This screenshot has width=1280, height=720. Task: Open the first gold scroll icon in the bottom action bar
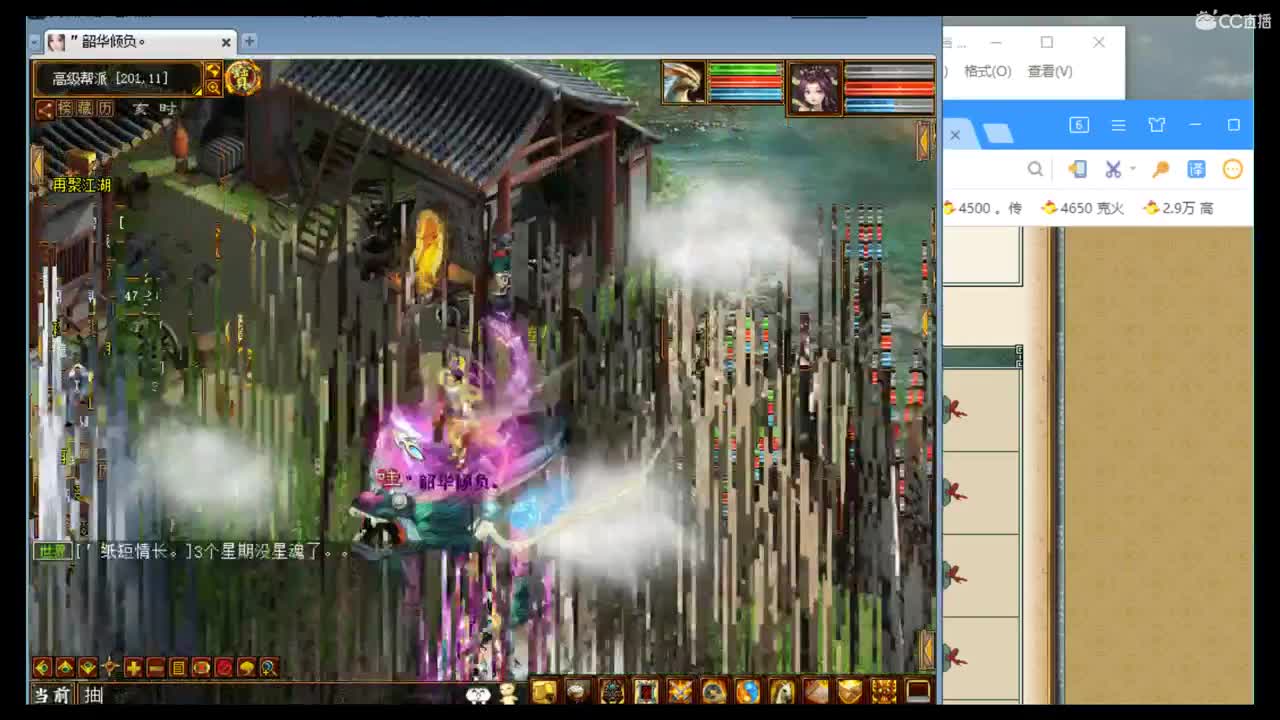(x=544, y=691)
